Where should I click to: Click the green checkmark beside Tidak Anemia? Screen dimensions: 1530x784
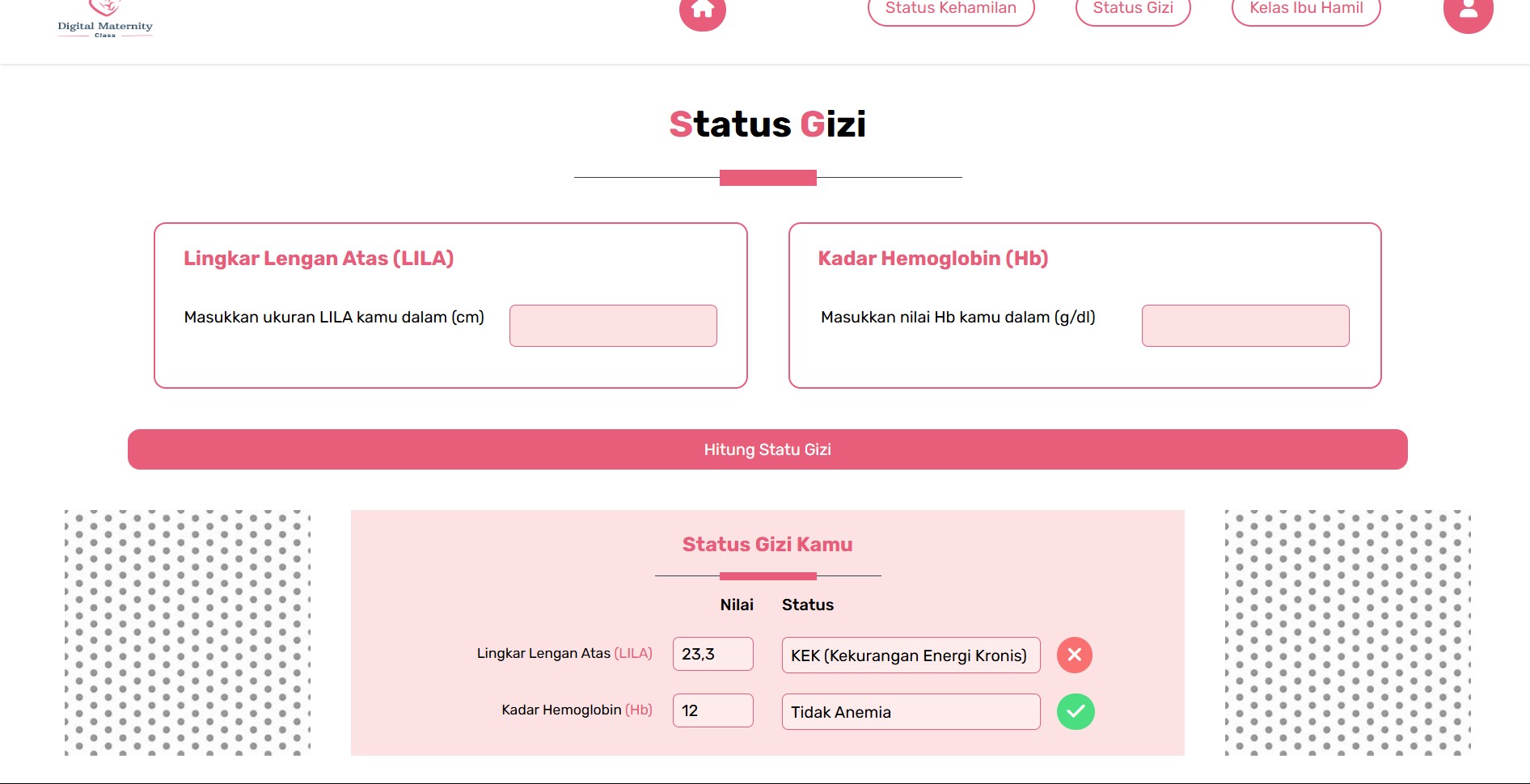[1076, 711]
